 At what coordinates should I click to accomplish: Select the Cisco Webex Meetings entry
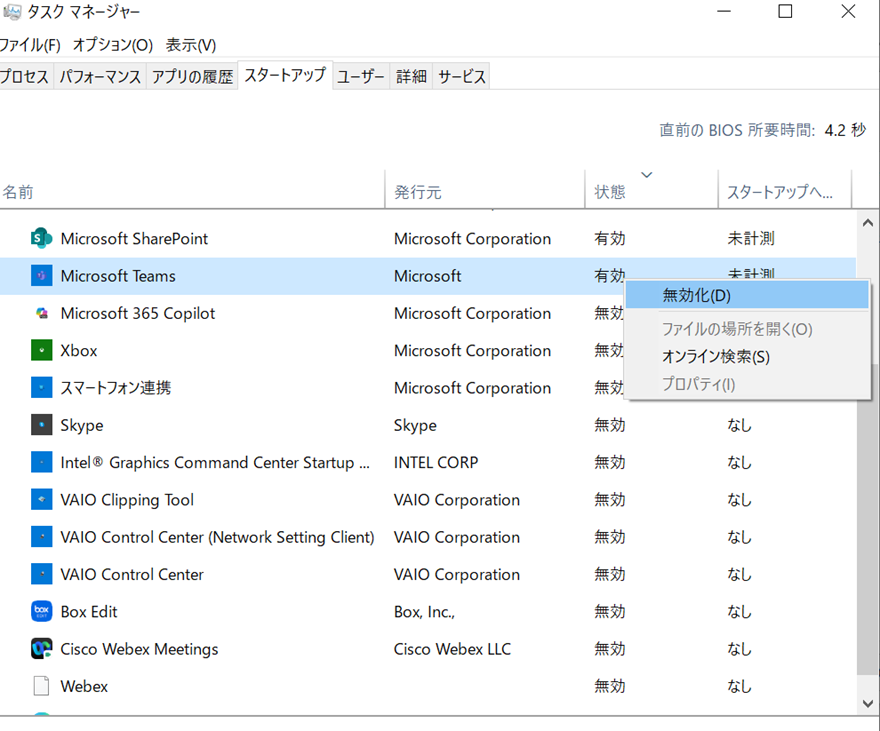coord(139,649)
